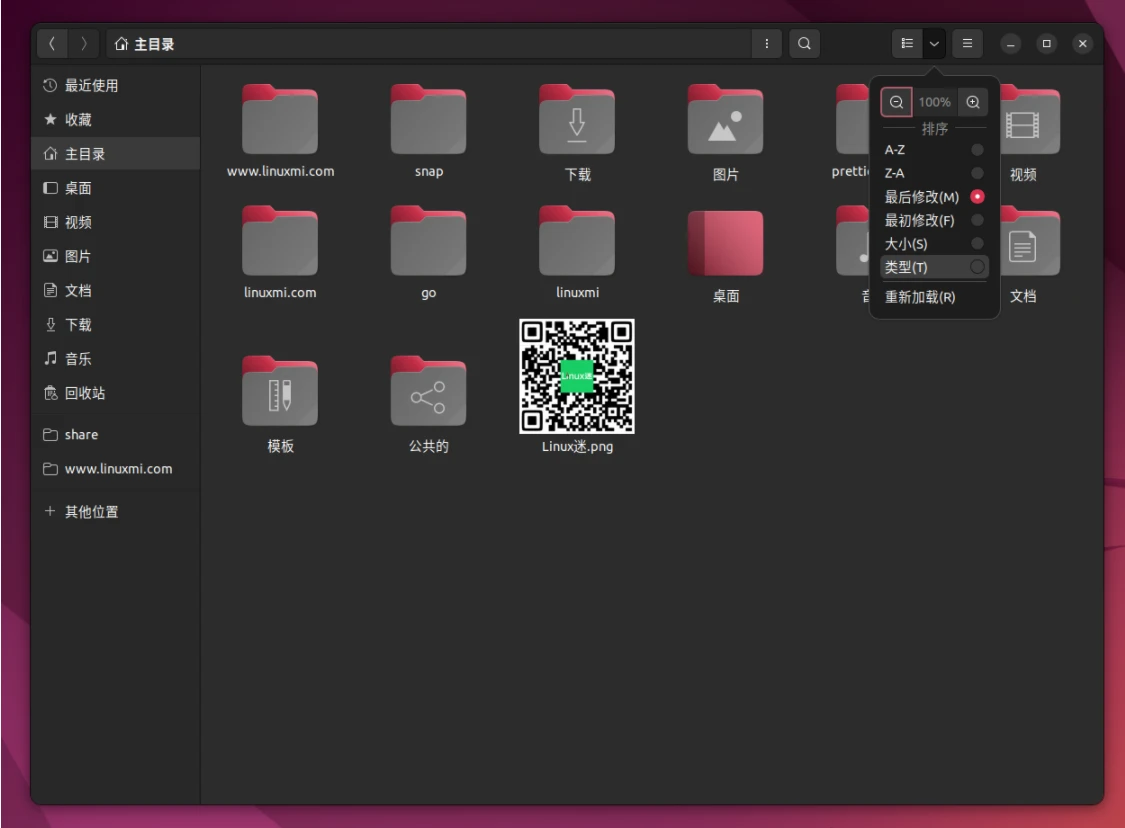The width and height of the screenshot is (1125, 828).
Task: Open the share folder in the sidebar
Action: click(82, 434)
